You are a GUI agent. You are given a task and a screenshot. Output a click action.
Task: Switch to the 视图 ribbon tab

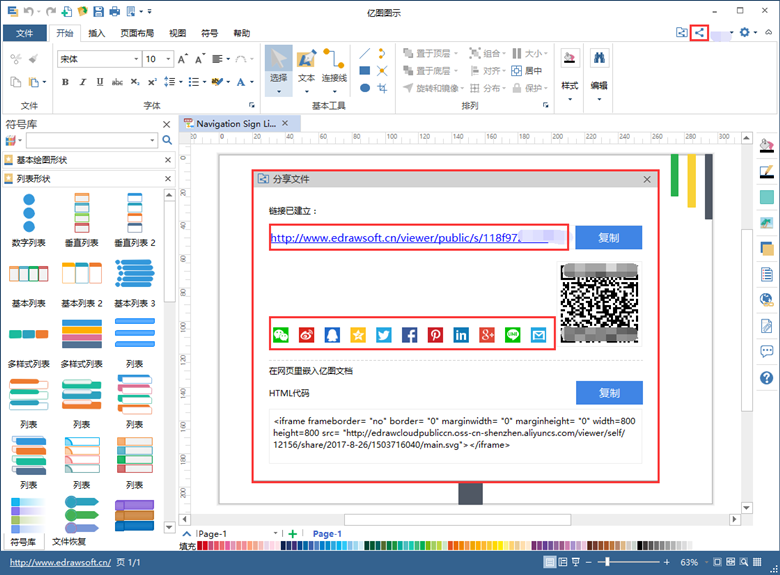pyautogui.click(x=177, y=33)
